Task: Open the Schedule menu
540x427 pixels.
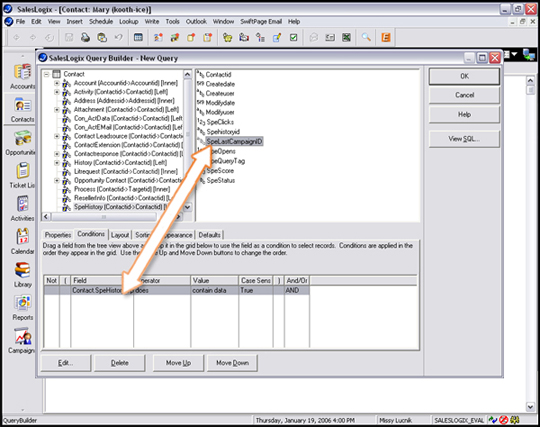Action: click(x=101, y=21)
